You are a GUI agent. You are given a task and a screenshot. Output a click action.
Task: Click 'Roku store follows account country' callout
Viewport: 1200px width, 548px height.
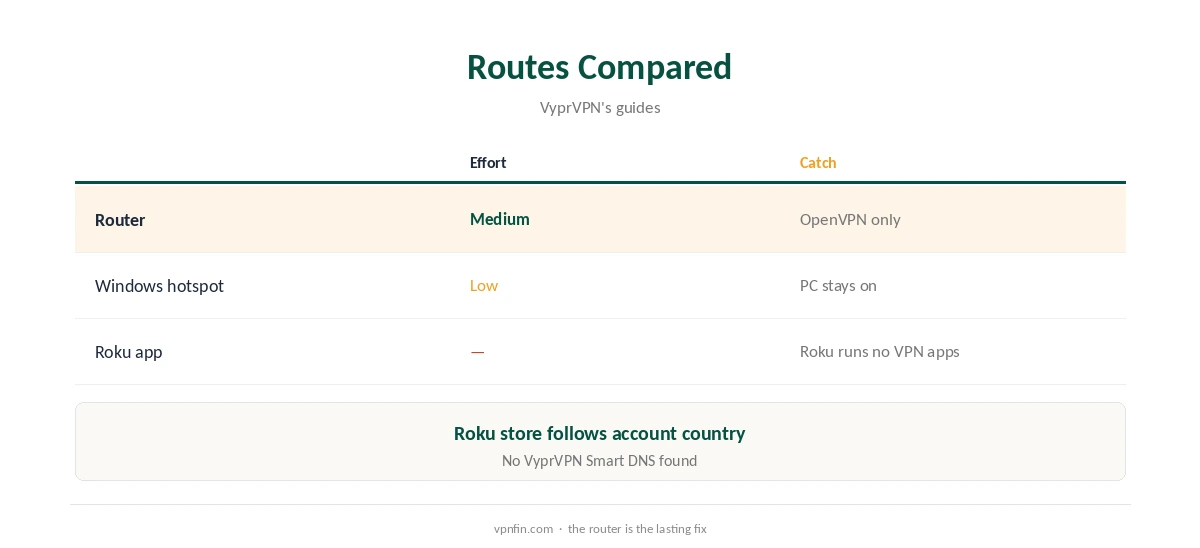point(599,433)
